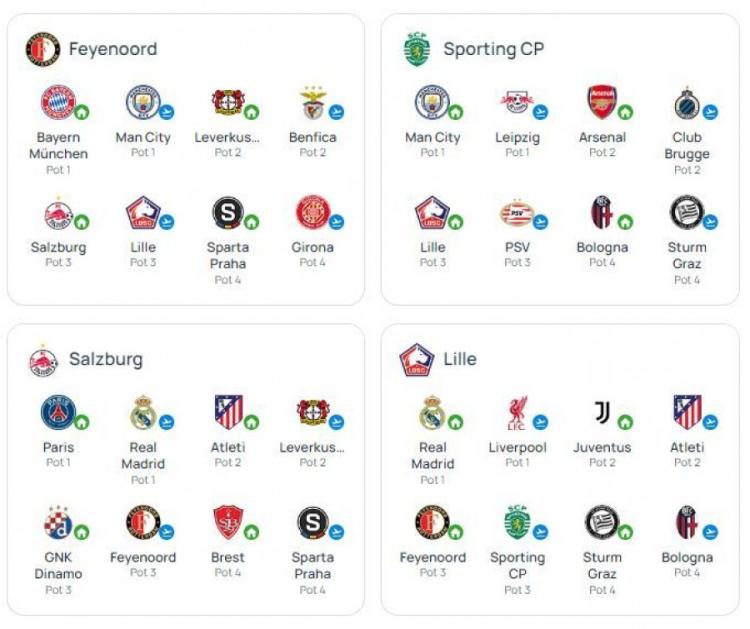
Task: Open the Feyenoord card header title
Action: pos(113,49)
